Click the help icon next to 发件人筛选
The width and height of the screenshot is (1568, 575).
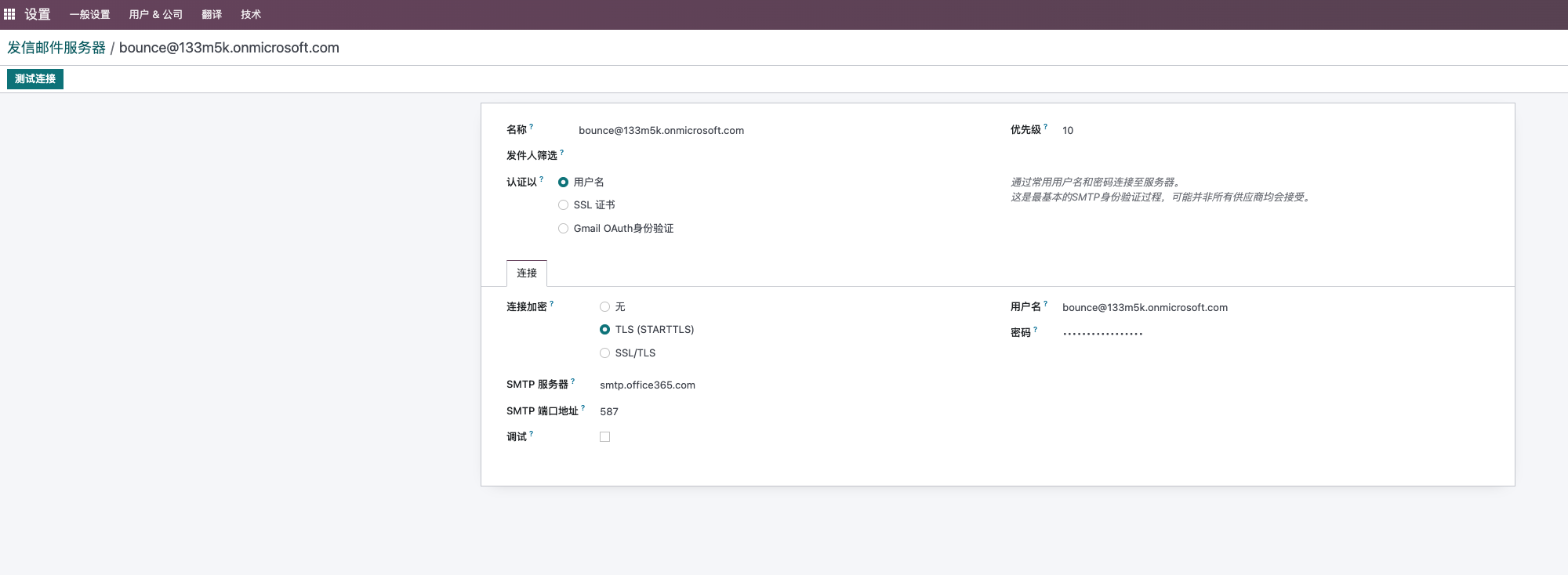(561, 152)
